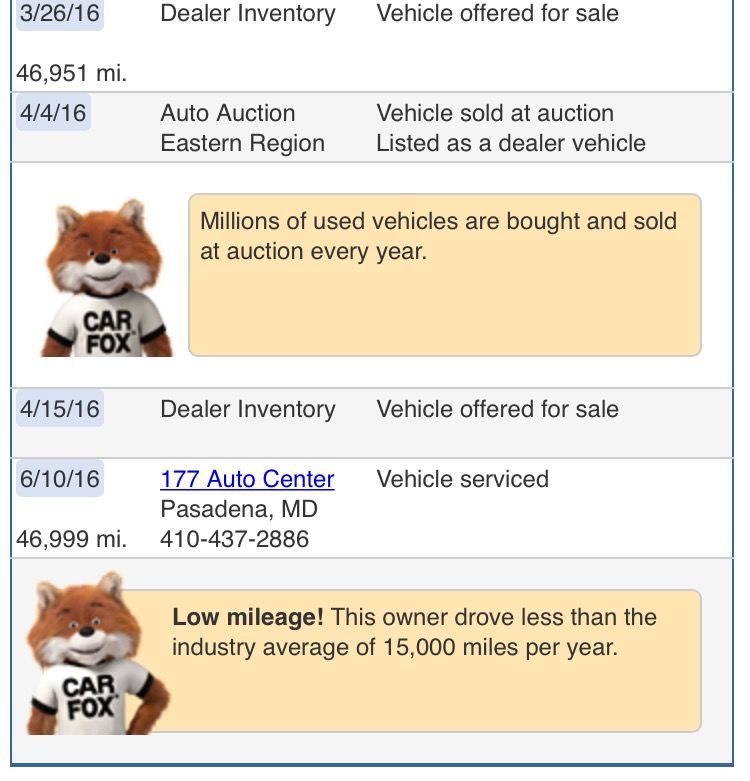Click the 'Millions of used vehicles' tip box
The image size is (750, 781).
(x=445, y=275)
